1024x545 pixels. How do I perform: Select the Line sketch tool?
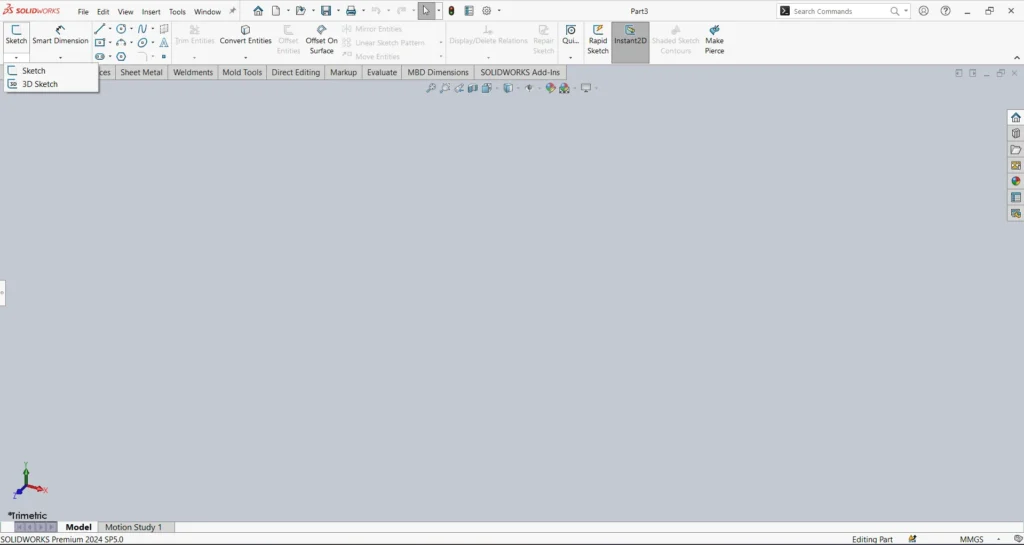pos(100,29)
